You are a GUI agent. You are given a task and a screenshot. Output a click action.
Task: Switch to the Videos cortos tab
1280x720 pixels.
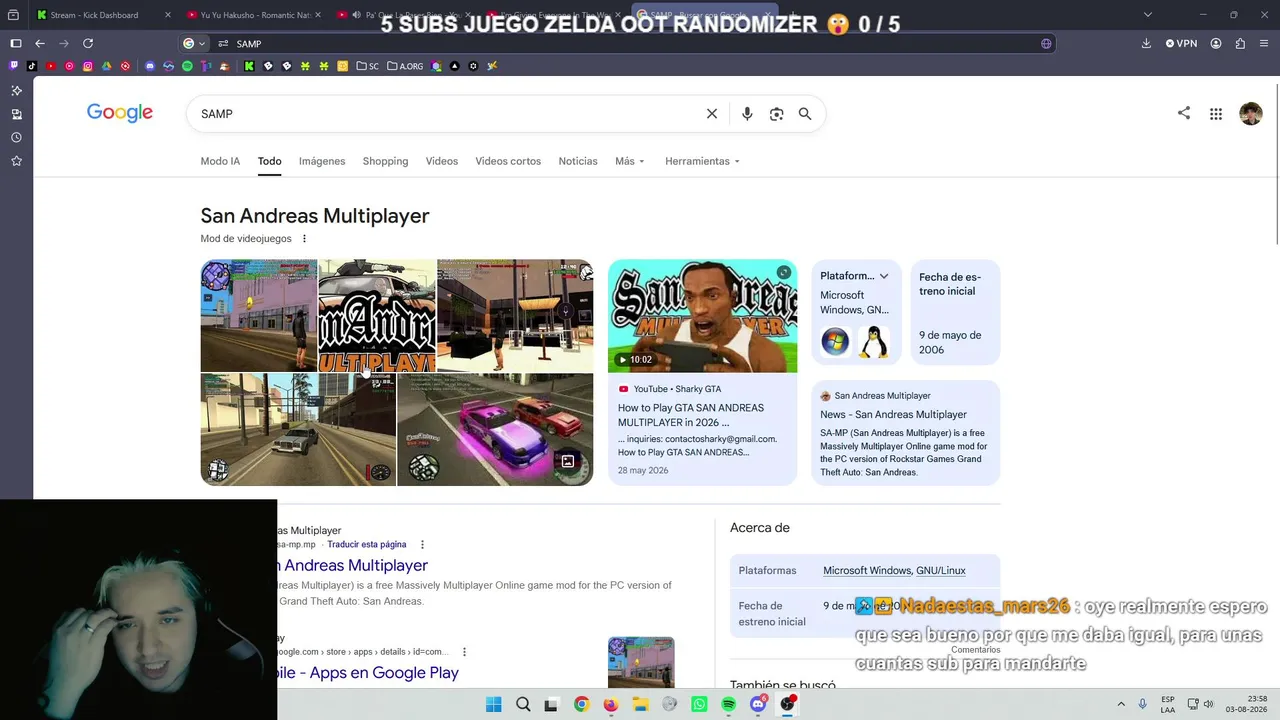coord(508,161)
